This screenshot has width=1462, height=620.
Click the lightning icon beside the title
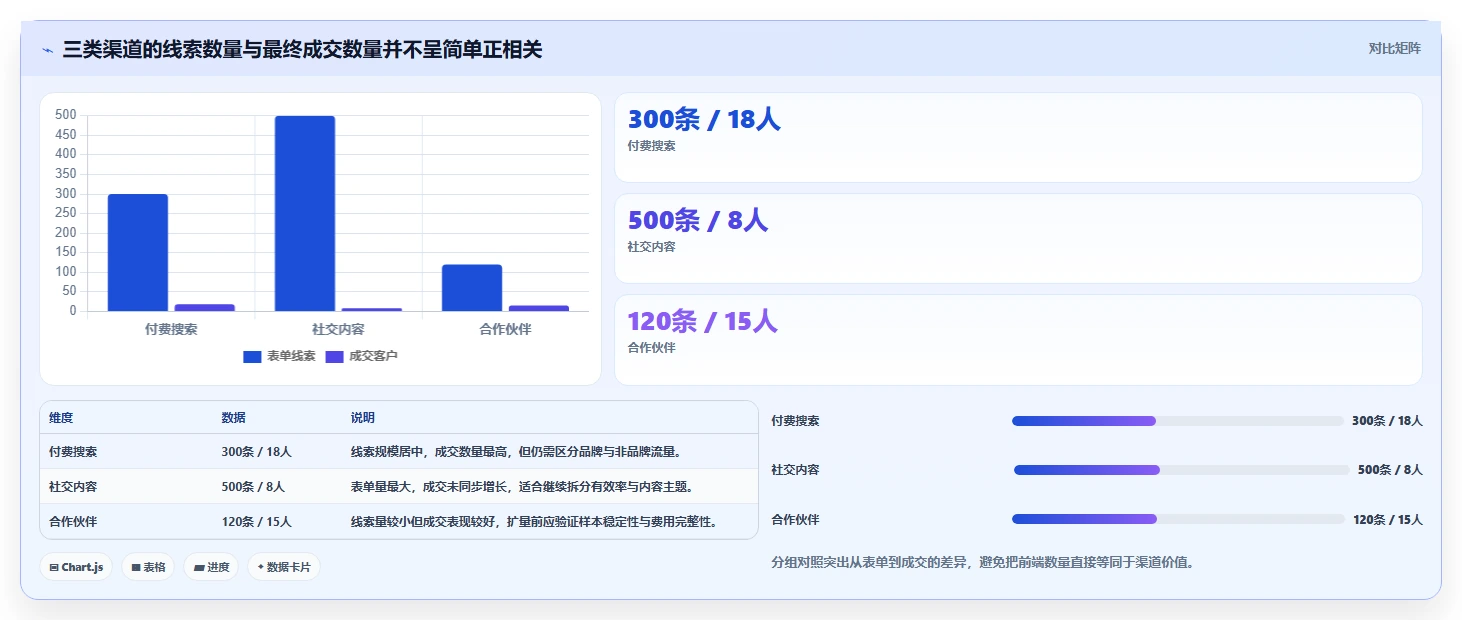(48, 49)
